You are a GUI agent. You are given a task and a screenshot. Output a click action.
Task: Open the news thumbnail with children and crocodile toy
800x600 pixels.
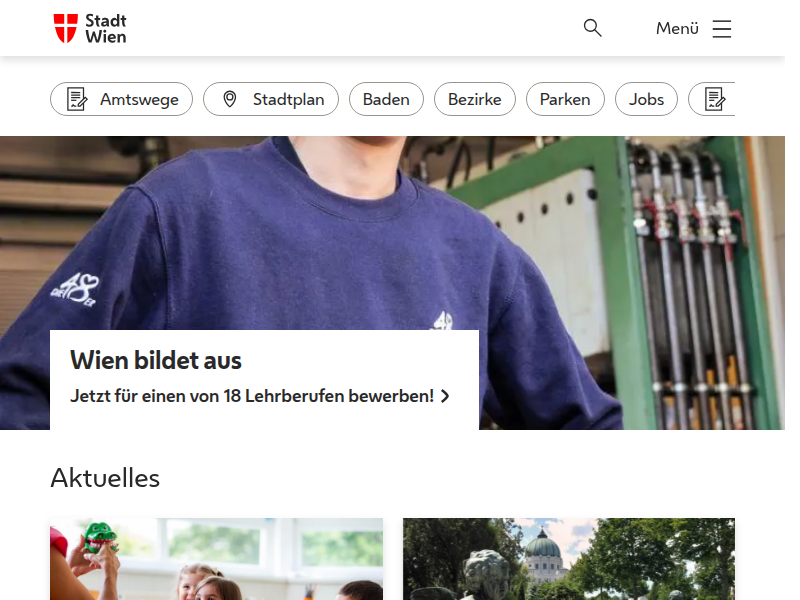(x=216, y=559)
